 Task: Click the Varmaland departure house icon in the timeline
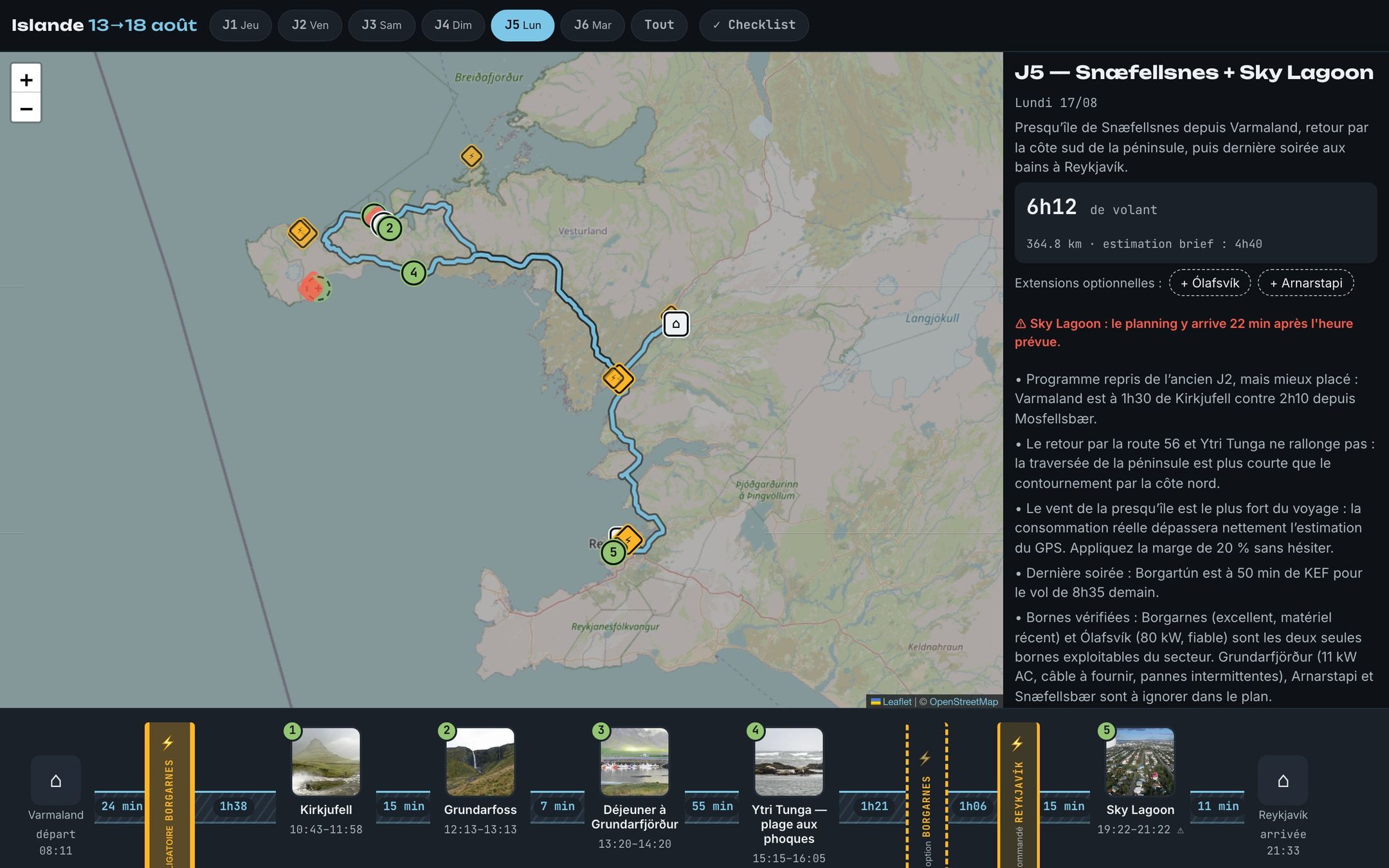pyautogui.click(x=56, y=780)
